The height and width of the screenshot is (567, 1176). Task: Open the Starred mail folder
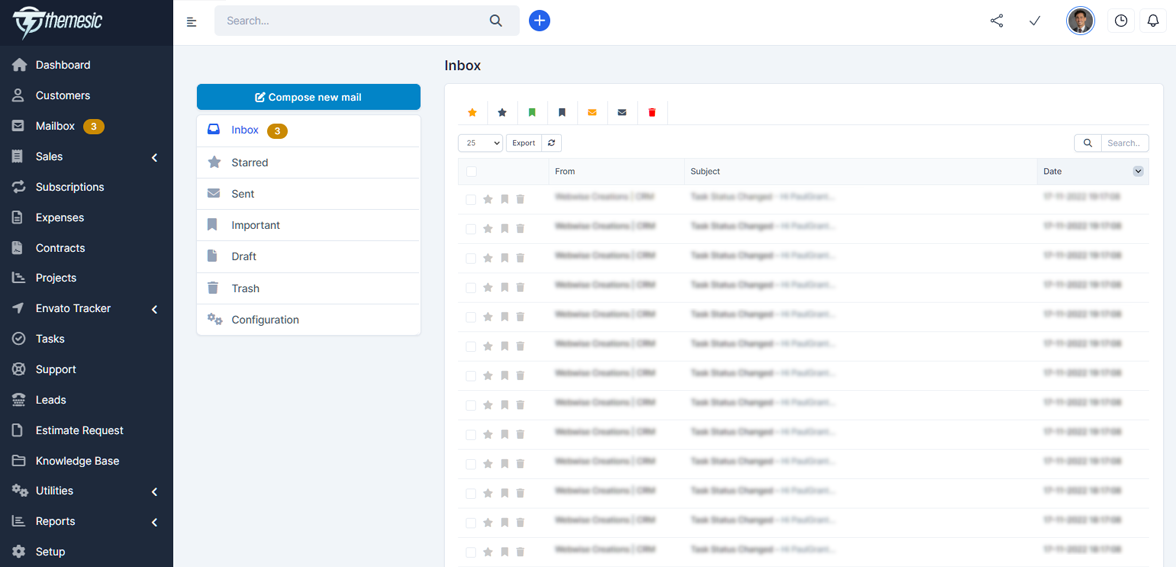(250, 163)
